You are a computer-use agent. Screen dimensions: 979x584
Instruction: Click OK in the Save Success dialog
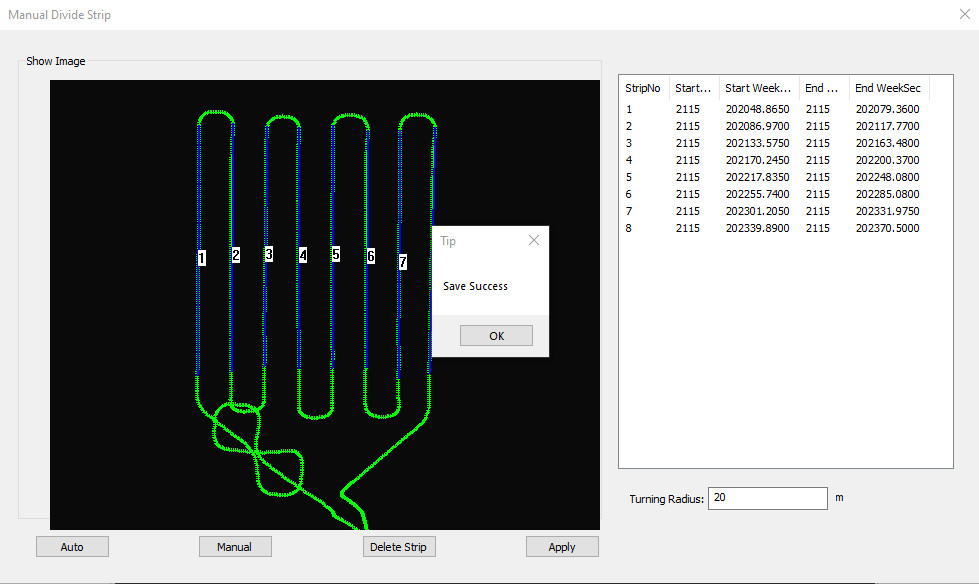[x=496, y=336]
